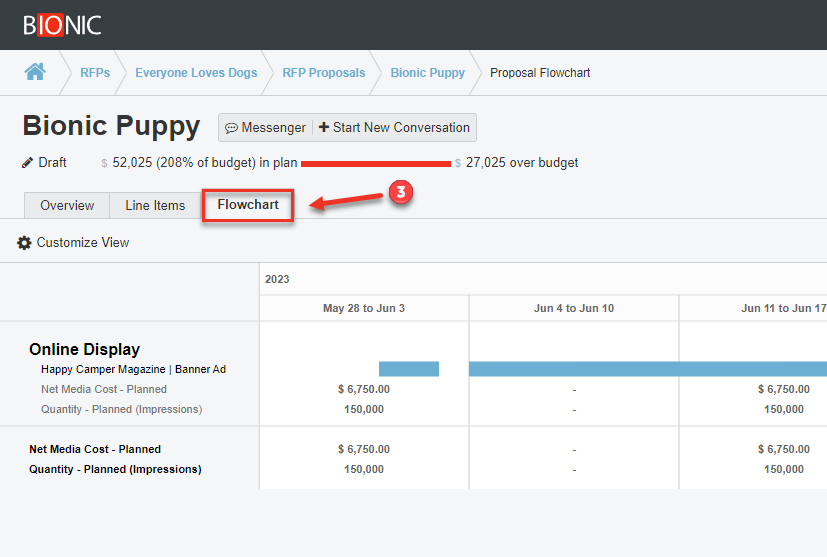Click the red step 3 marker

click(401, 194)
